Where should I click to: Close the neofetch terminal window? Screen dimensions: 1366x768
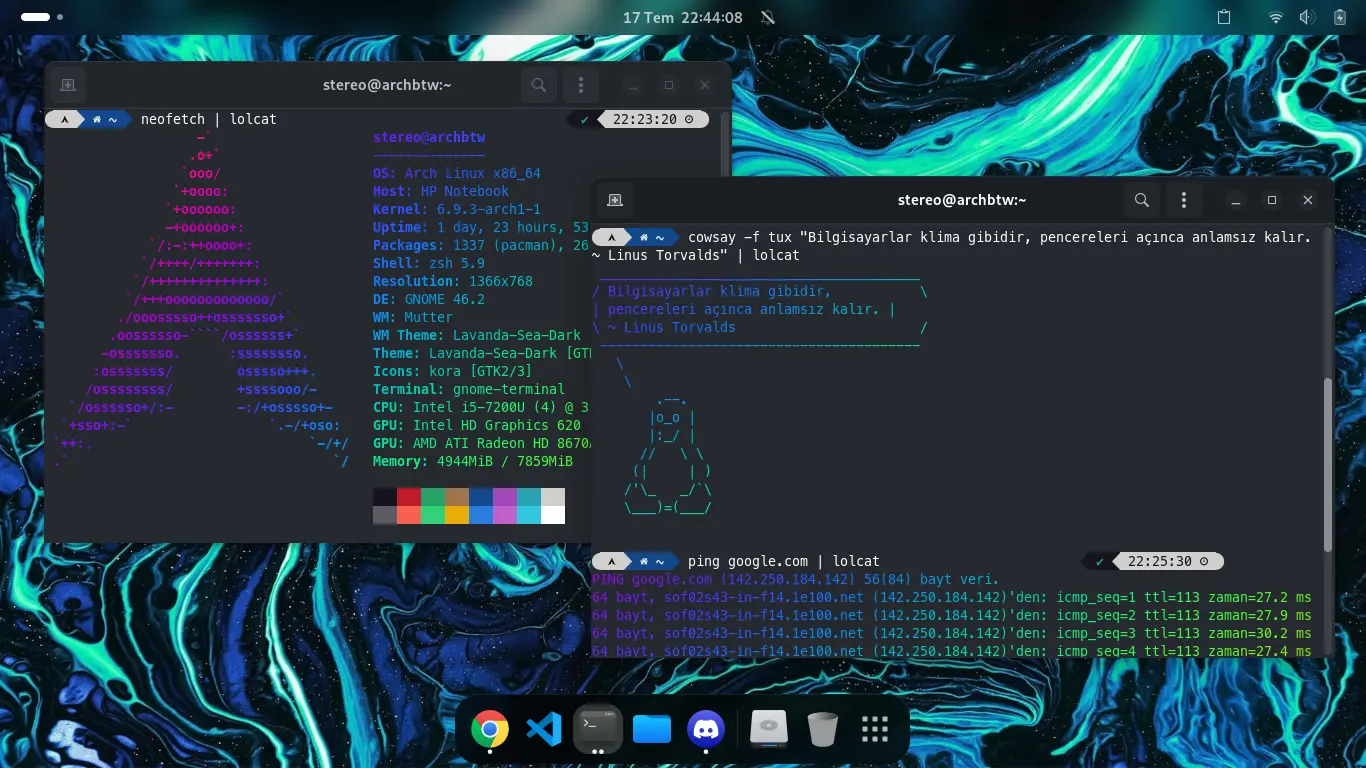(x=705, y=85)
